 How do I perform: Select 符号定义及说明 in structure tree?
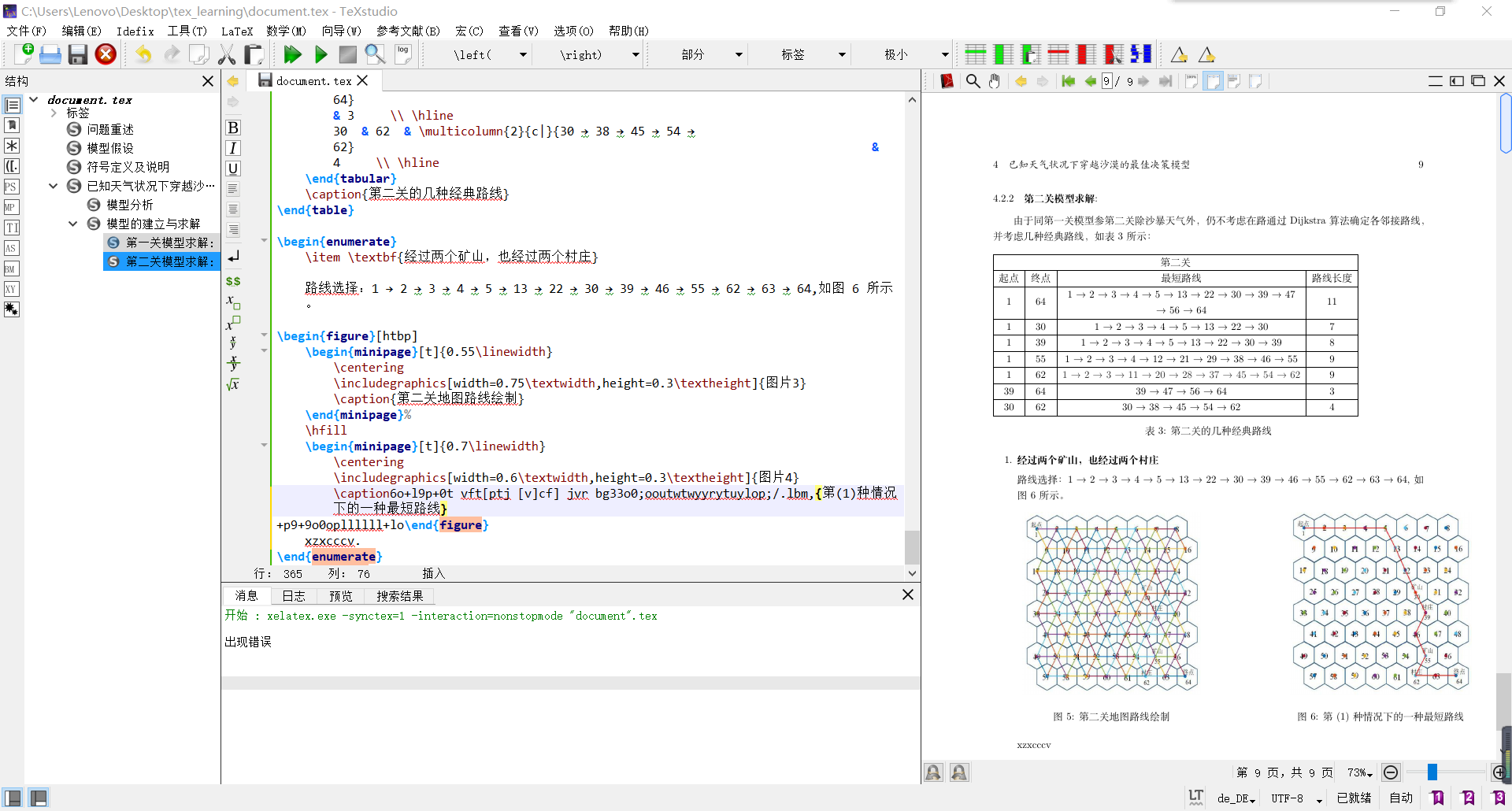[x=128, y=167]
